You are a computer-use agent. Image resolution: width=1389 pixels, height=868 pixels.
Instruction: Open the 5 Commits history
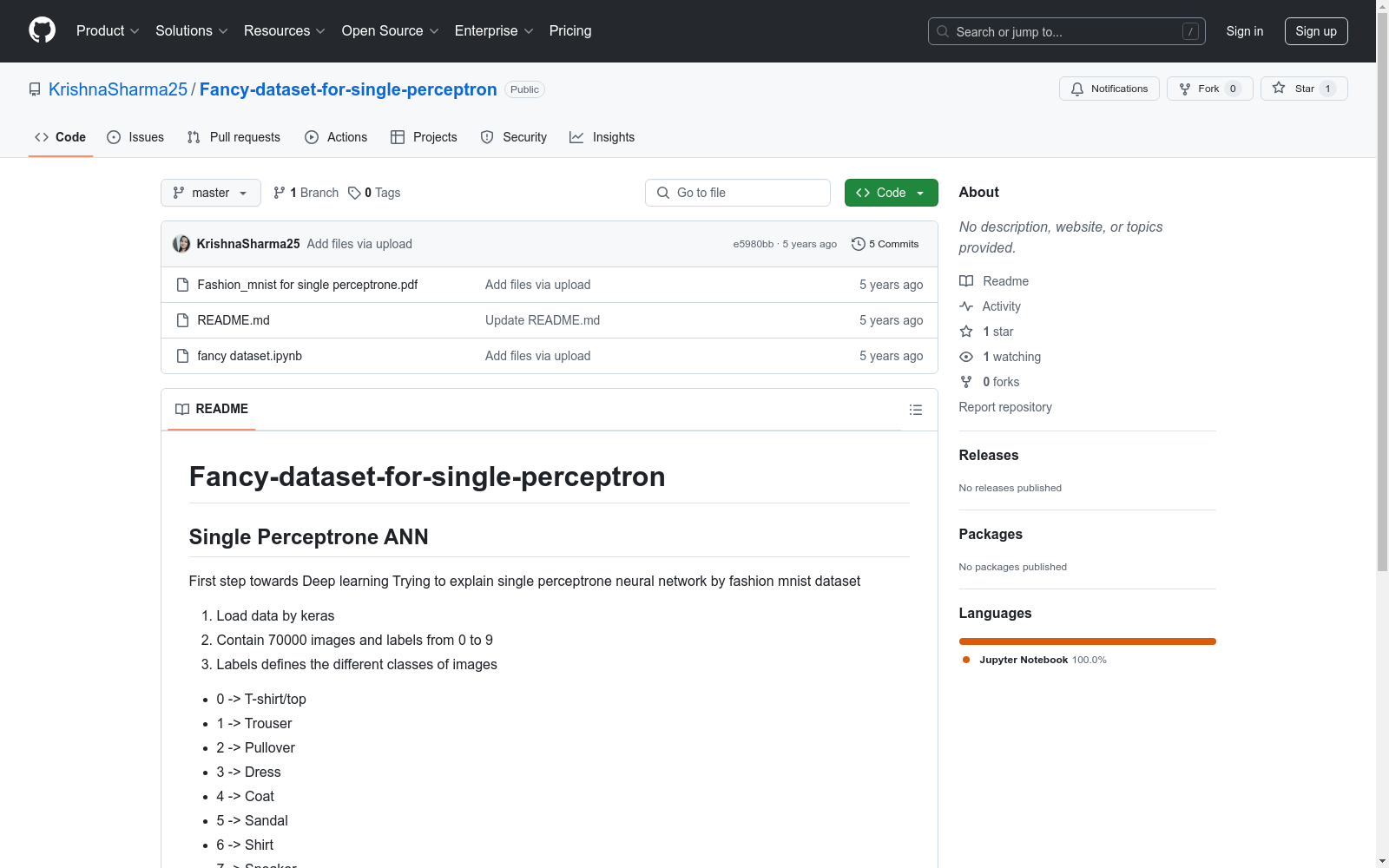(885, 244)
